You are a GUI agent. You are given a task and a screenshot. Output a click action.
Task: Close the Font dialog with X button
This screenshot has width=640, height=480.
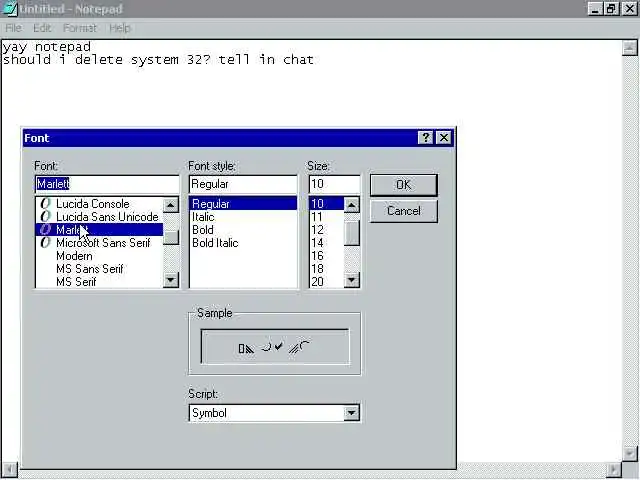[x=444, y=138]
